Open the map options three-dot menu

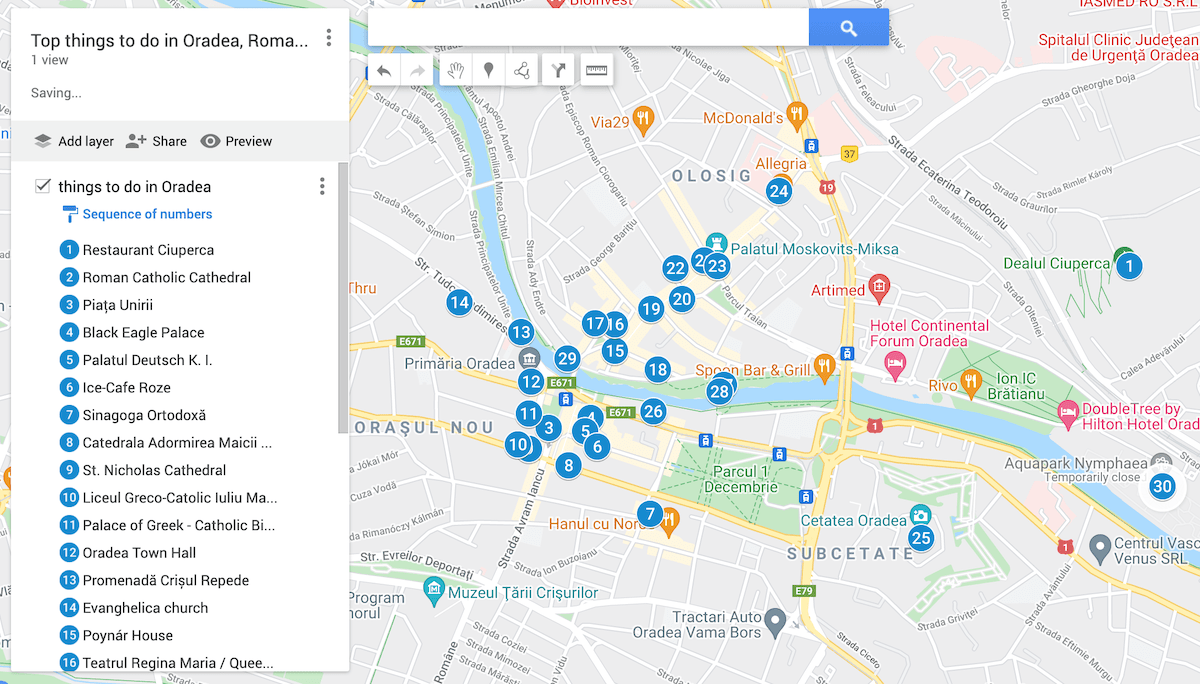point(329,37)
